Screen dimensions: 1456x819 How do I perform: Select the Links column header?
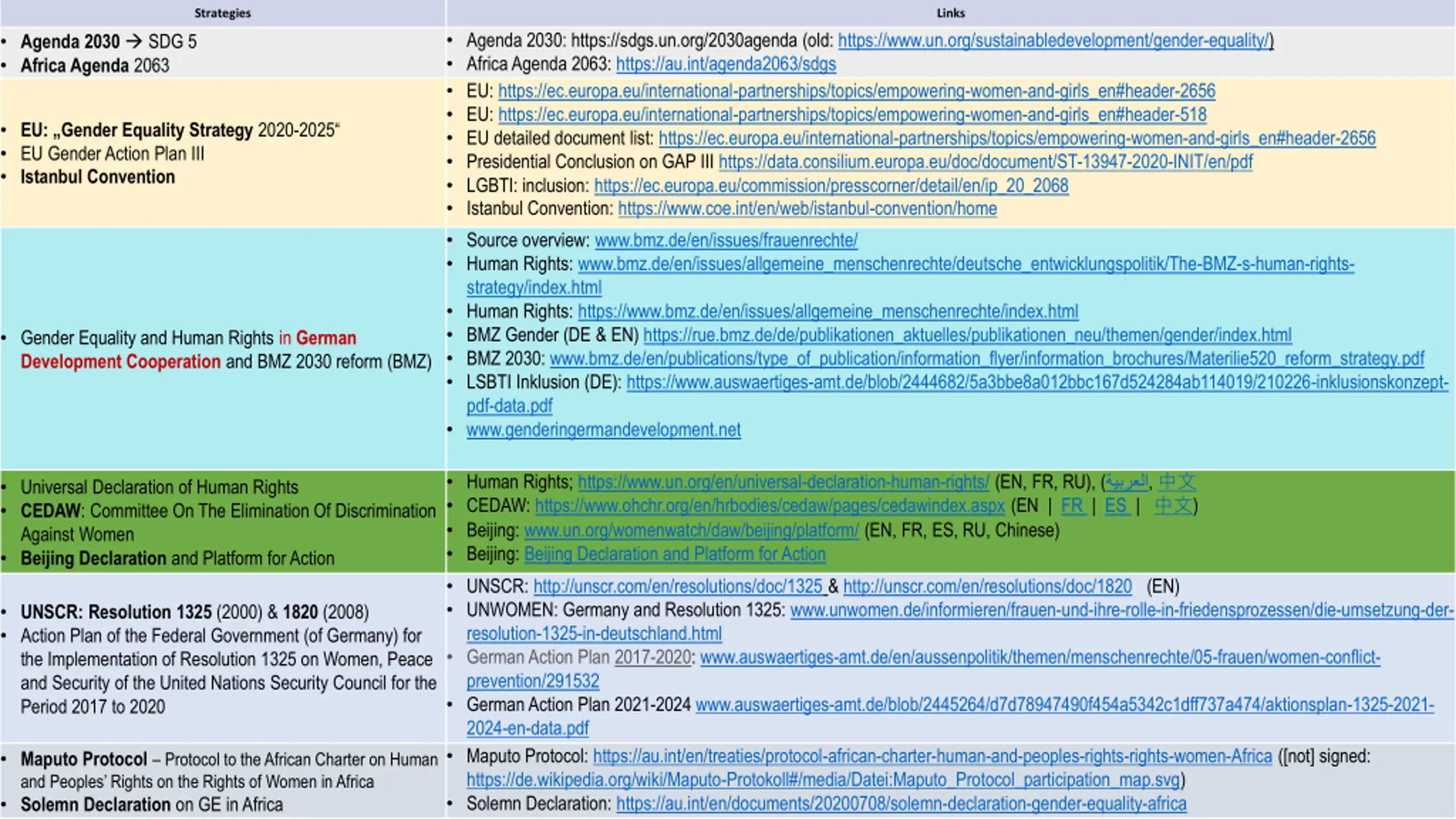(x=951, y=13)
